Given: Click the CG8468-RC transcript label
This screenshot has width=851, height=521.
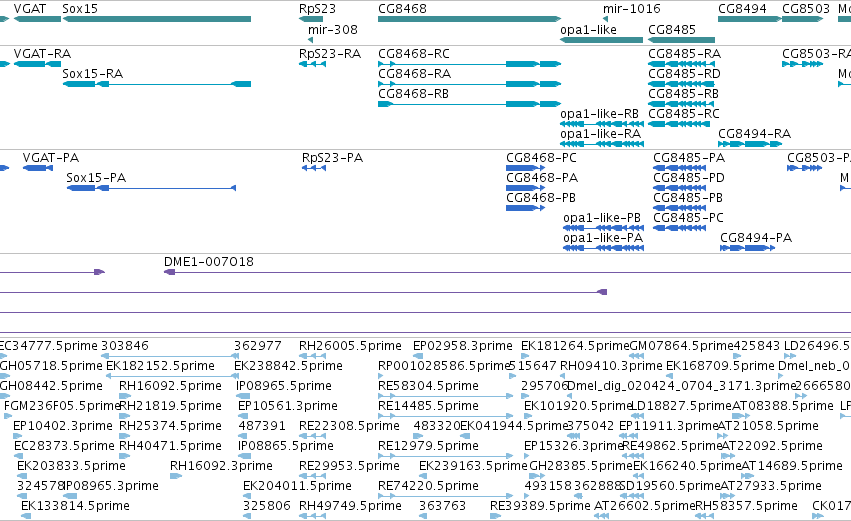Looking at the screenshot, I should pos(414,54).
